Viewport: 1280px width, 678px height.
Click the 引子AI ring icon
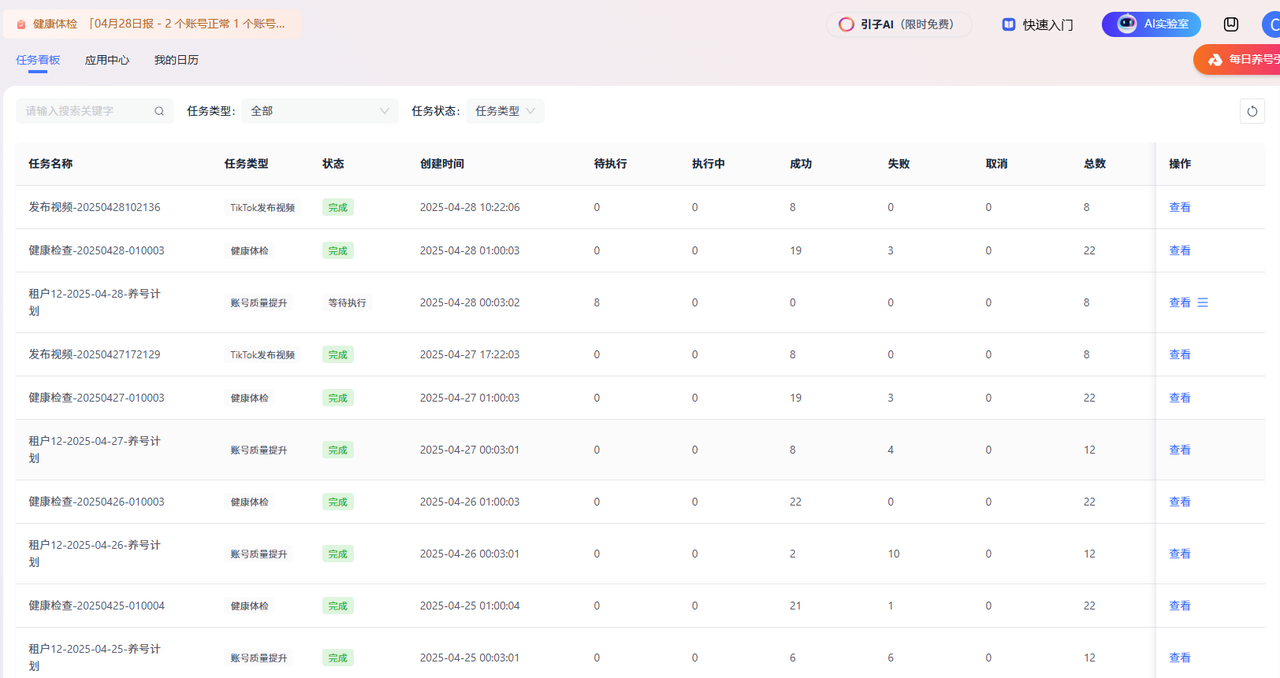(x=846, y=24)
